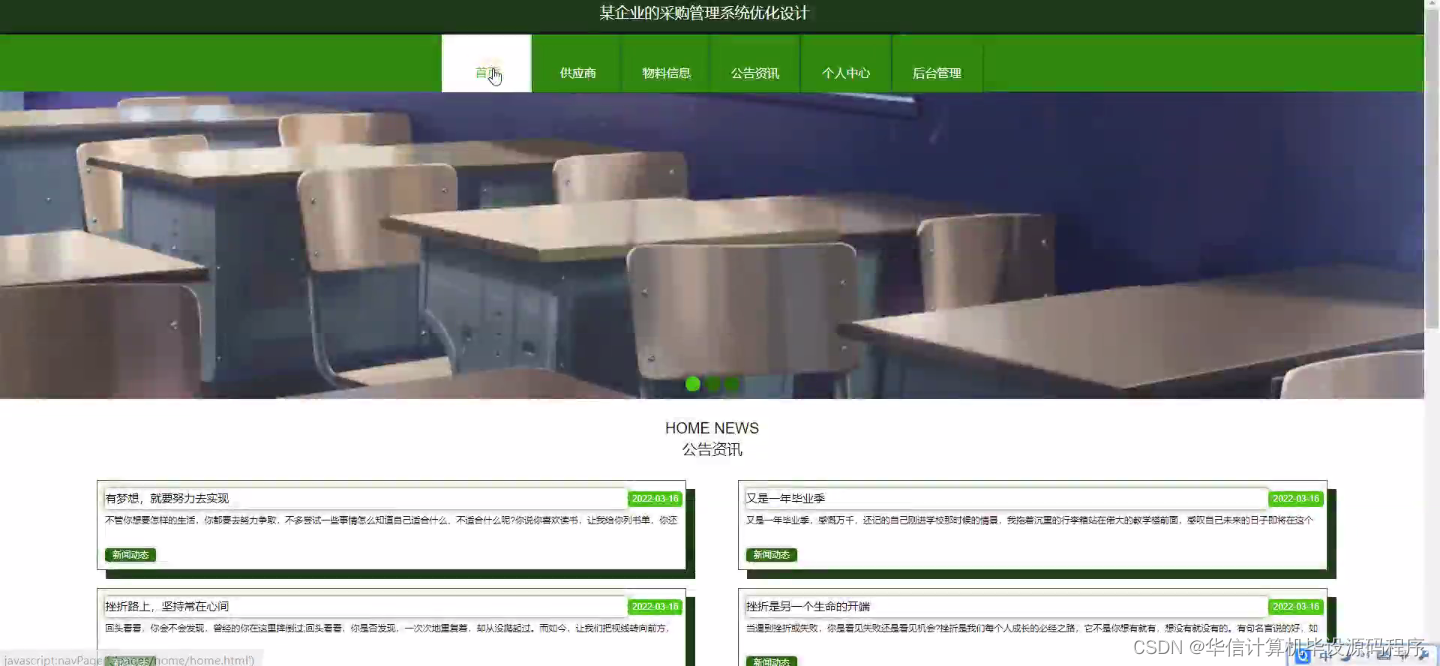Click the 新闻动态 tag on the first news card
The width and height of the screenshot is (1440, 666).
click(130, 555)
